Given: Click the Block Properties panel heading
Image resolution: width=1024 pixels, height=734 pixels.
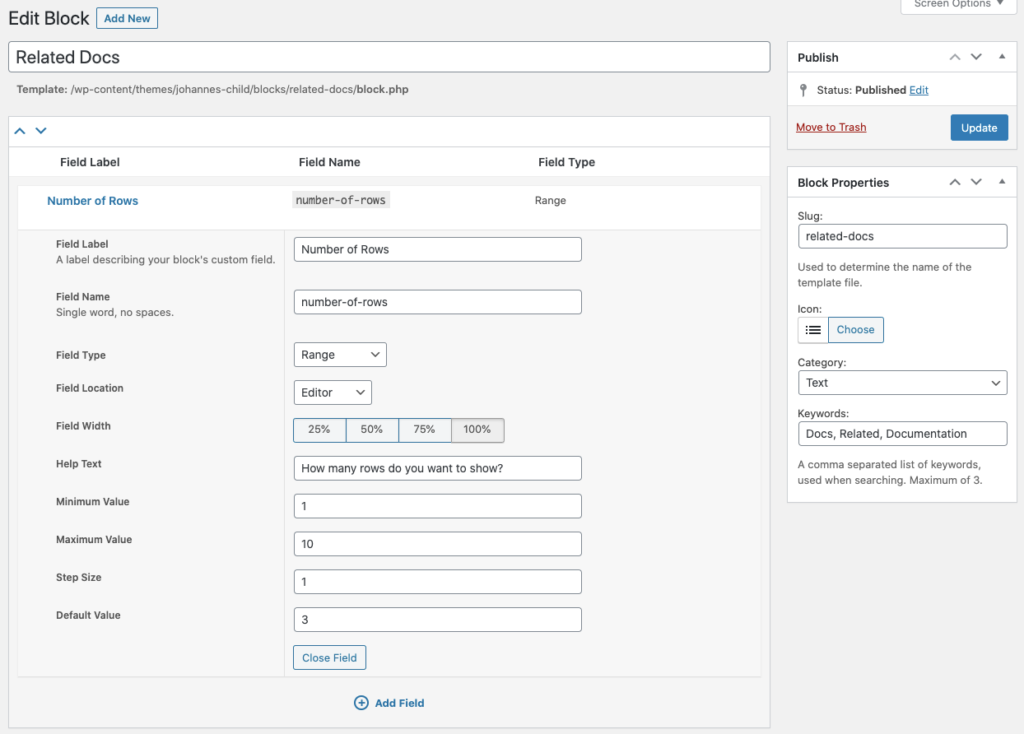Looking at the screenshot, I should coord(843,183).
